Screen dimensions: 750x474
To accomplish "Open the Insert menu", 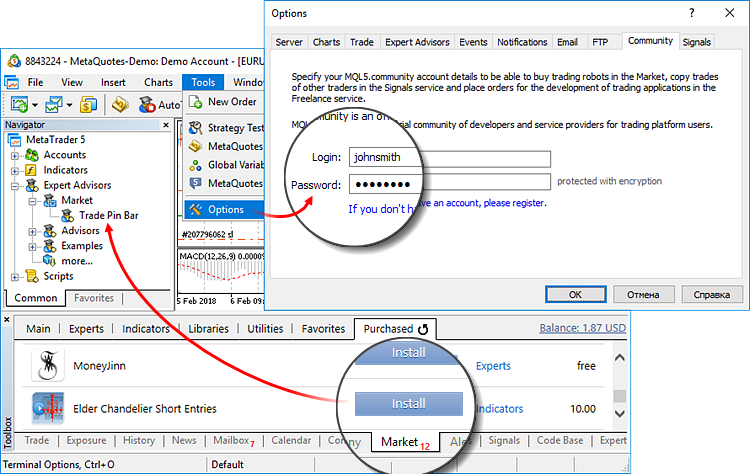I will [113, 82].
